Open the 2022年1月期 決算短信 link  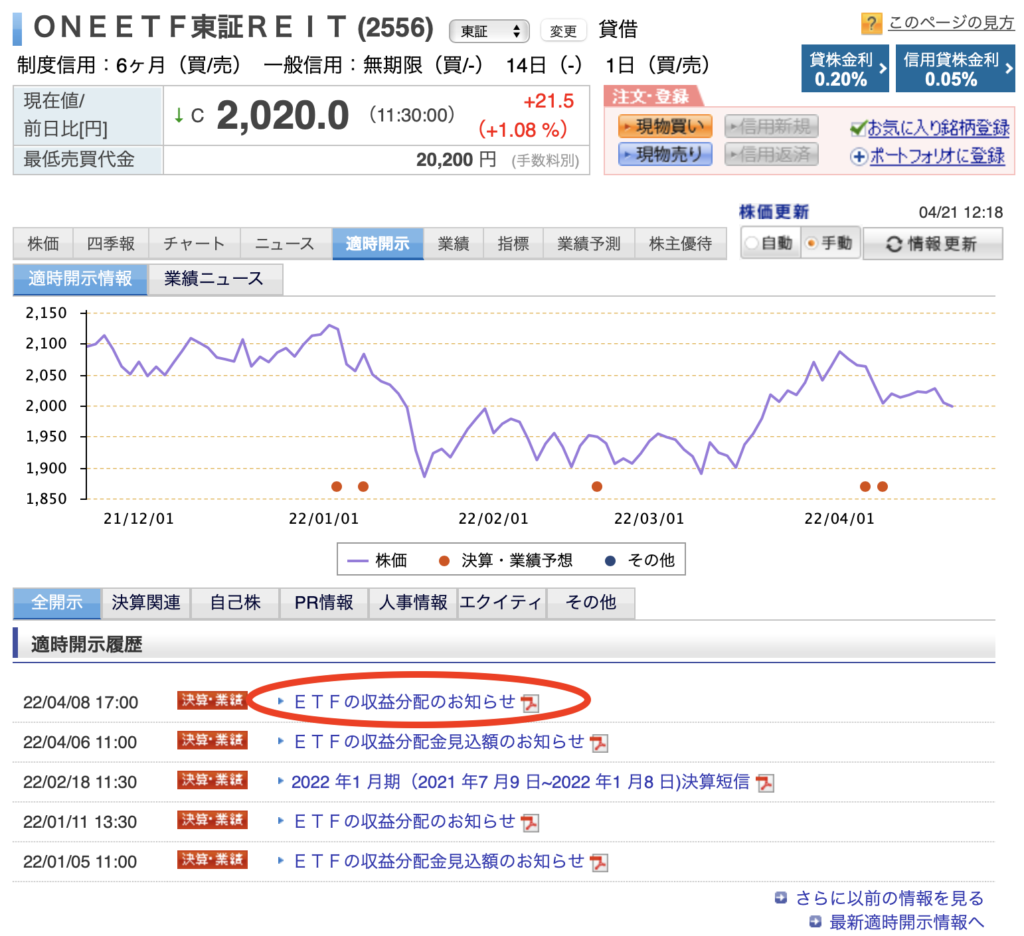coord(520,782)
